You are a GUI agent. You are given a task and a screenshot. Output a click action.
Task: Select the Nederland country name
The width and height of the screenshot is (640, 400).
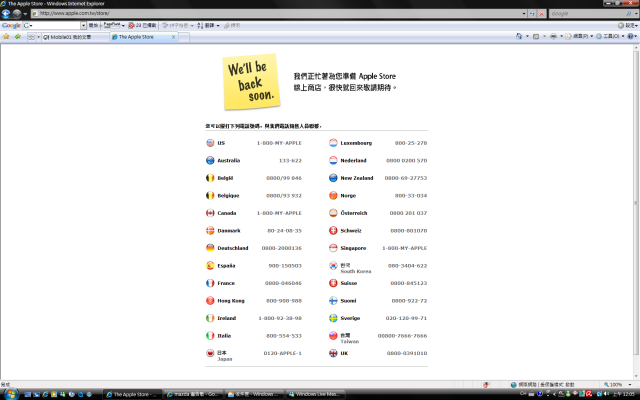(353, 161)
